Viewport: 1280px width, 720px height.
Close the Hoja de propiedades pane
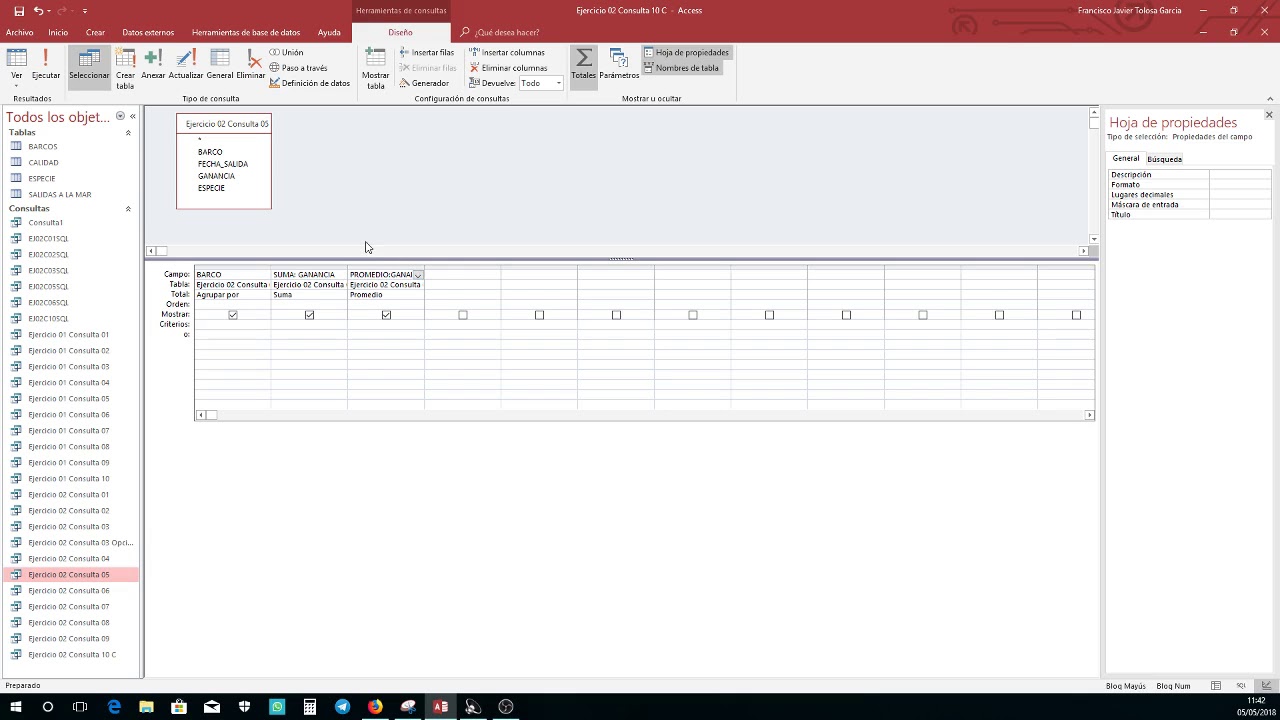[1269, 115]
